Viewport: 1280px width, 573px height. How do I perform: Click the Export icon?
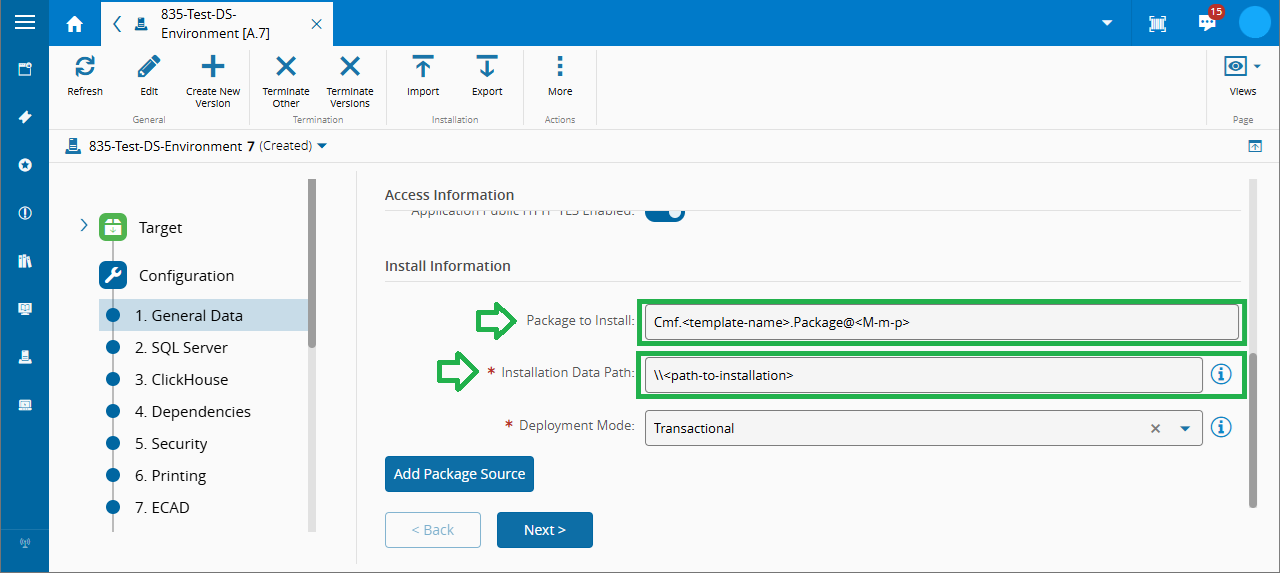point(487,67)
